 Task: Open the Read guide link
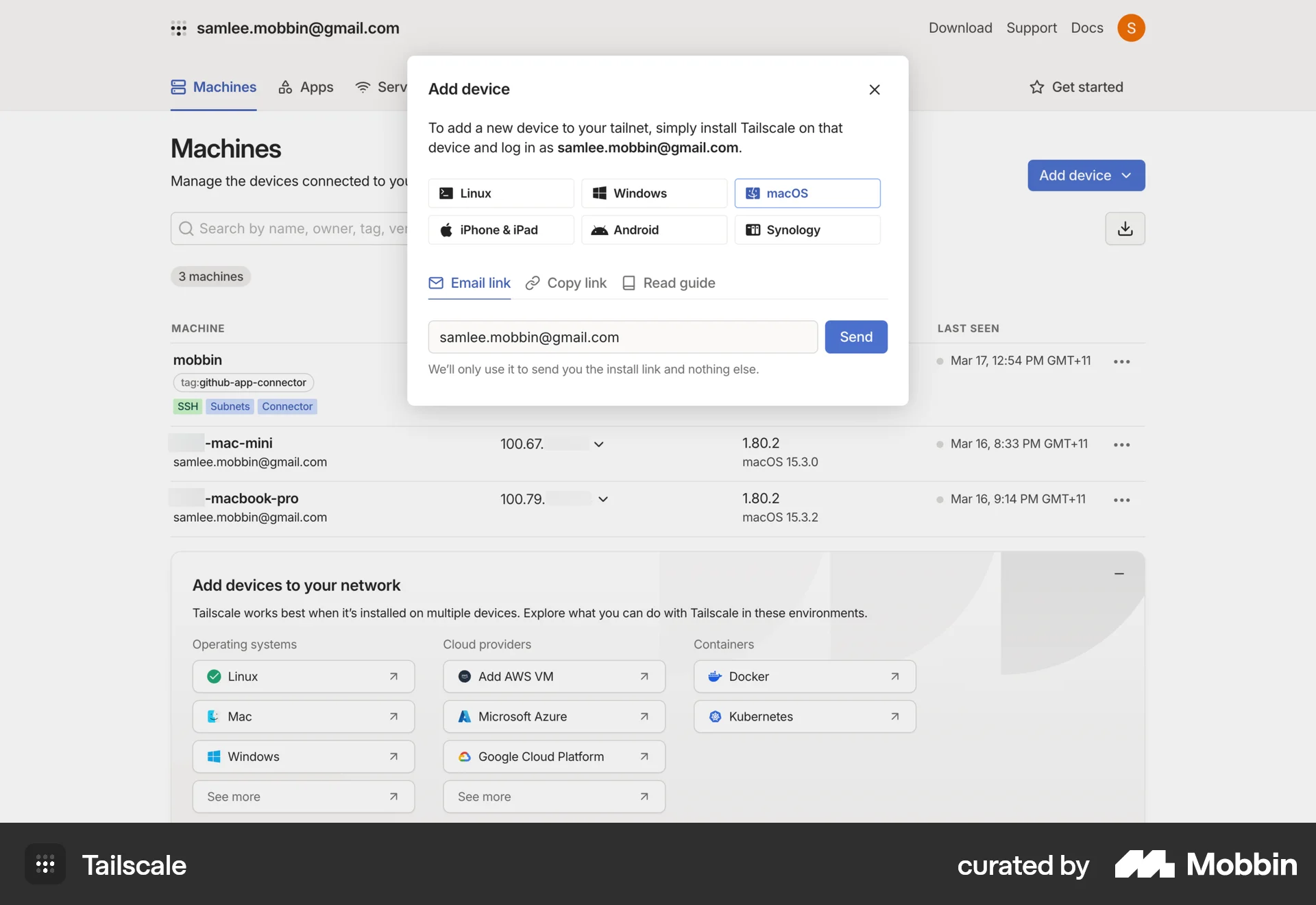(x=668, y=282)
